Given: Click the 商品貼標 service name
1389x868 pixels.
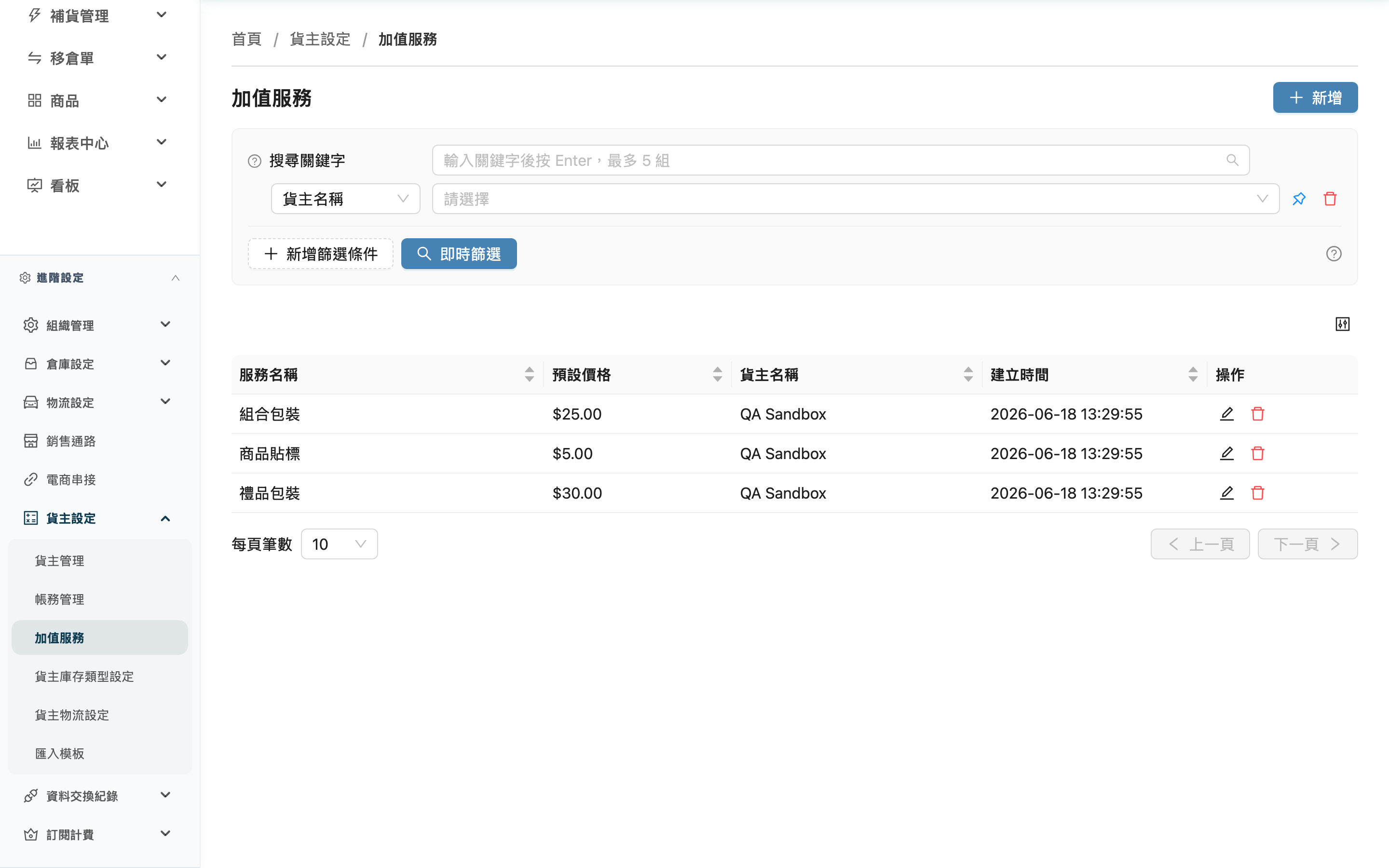Looking at the screenshot, I should (270, 453).
